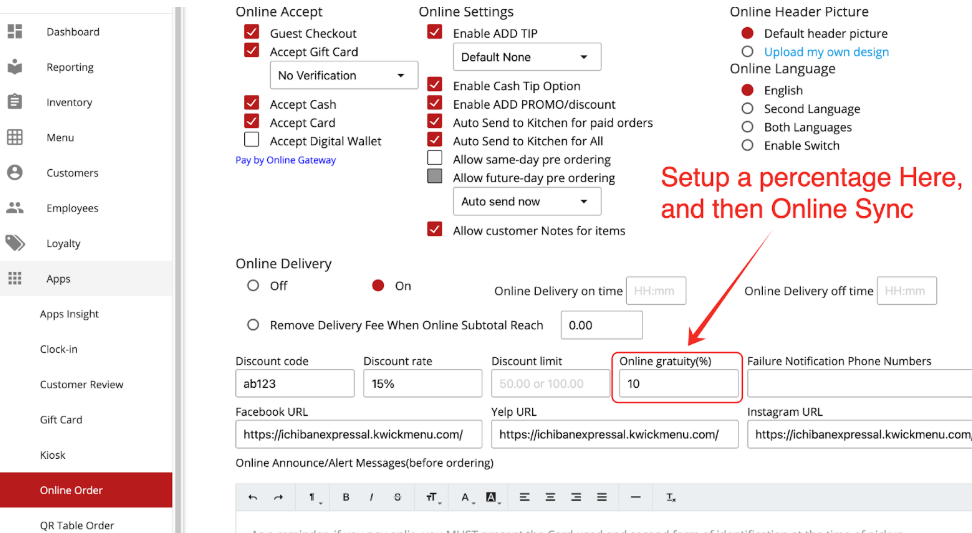Align text left in the editor
The image size is (972, 533).
pos(524,497)
